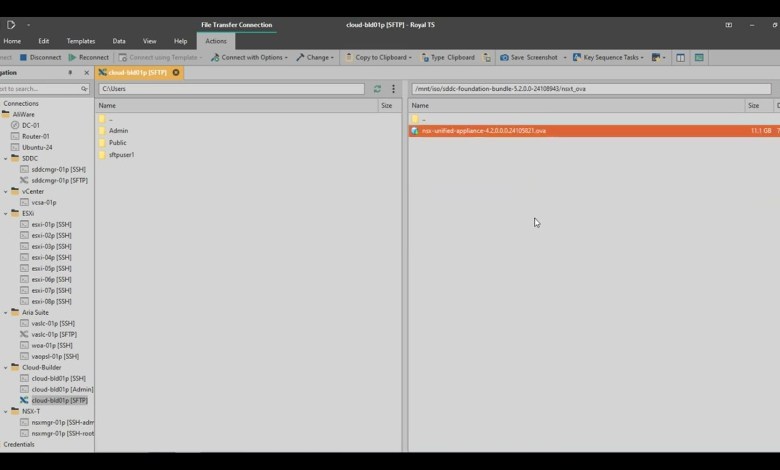Viewport: 780px width, 470px height.
Task: Open the Data ribbon tab
Action: coord(119,41)
